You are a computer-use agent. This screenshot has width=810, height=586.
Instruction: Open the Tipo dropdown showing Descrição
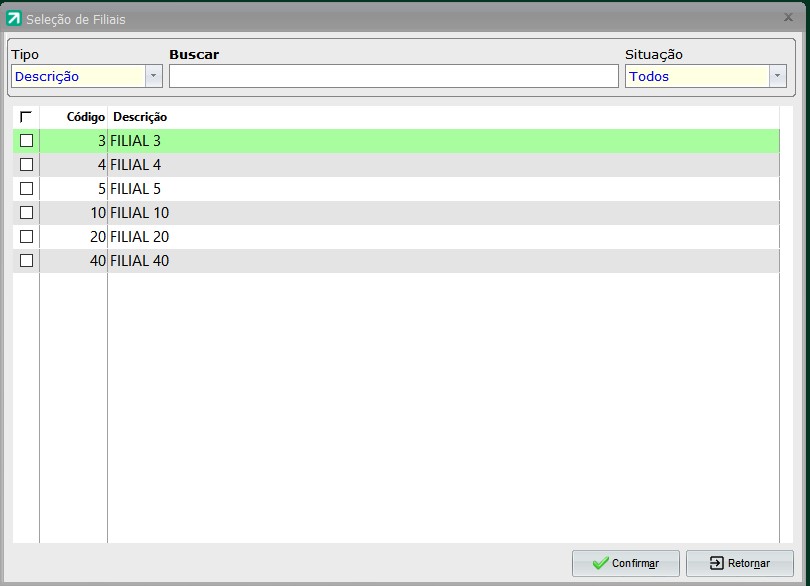click(x=153, y=76)
